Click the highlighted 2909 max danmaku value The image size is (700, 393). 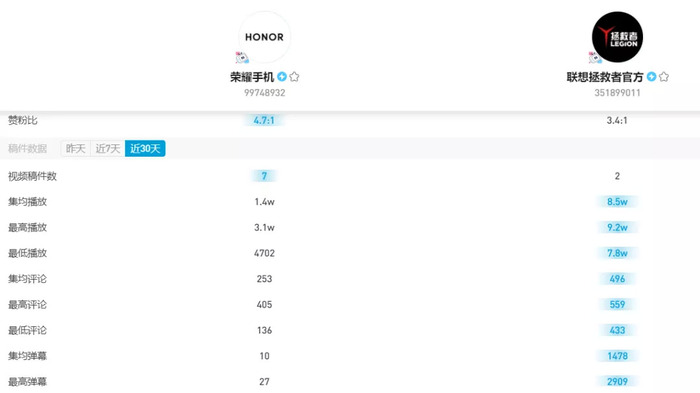[x=617, y=381]
